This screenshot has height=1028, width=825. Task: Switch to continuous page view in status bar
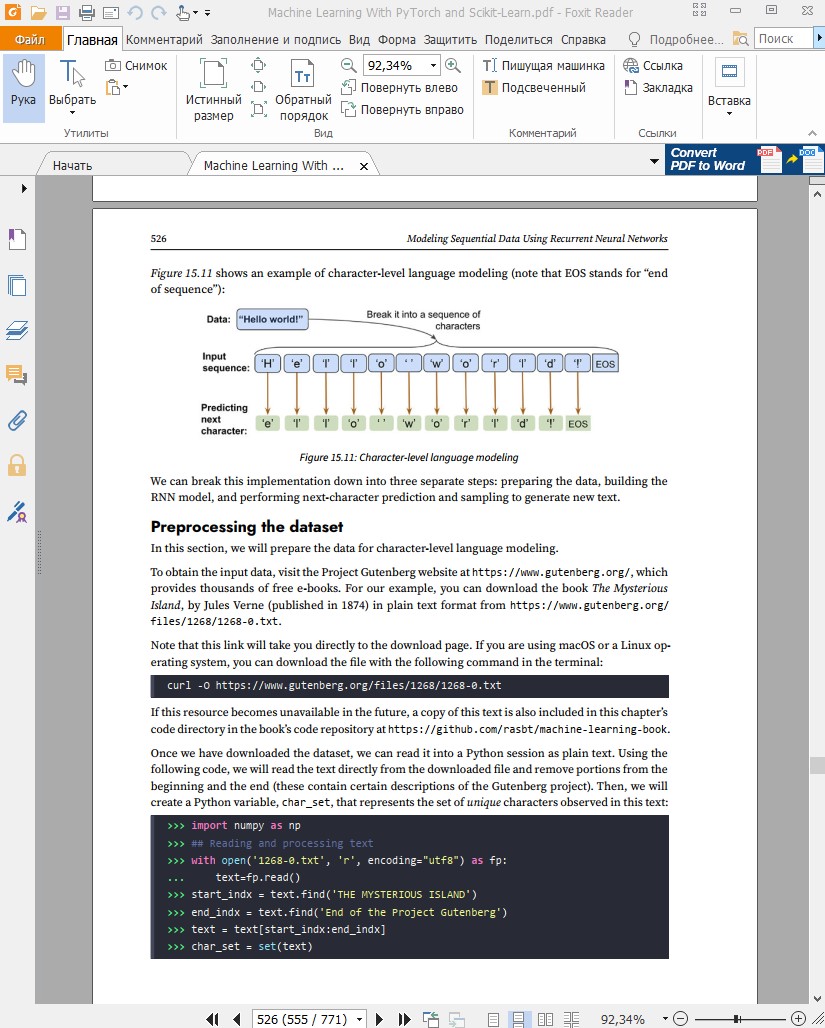pyautogui.click(x=519, y=1019)
